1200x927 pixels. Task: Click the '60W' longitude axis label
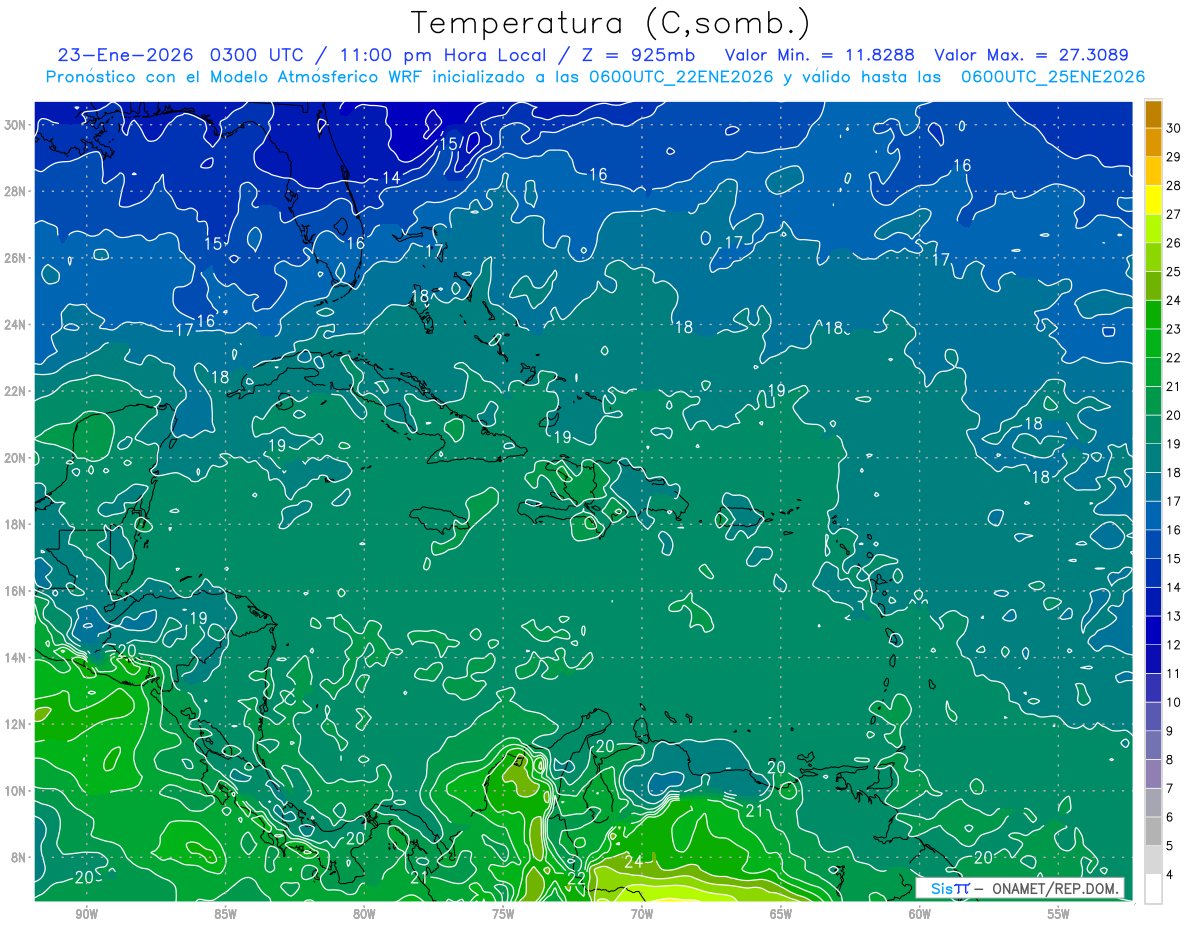point(920,914)
